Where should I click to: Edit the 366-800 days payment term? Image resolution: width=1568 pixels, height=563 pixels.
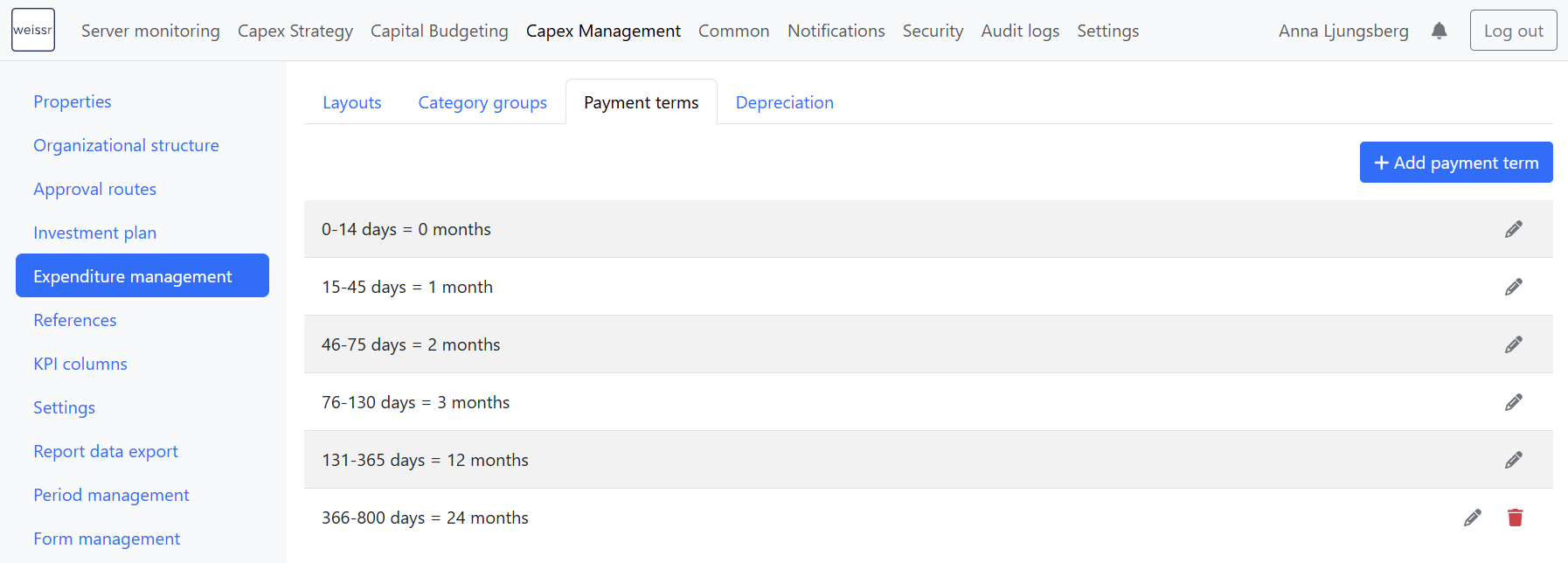tap(1473, 518)
